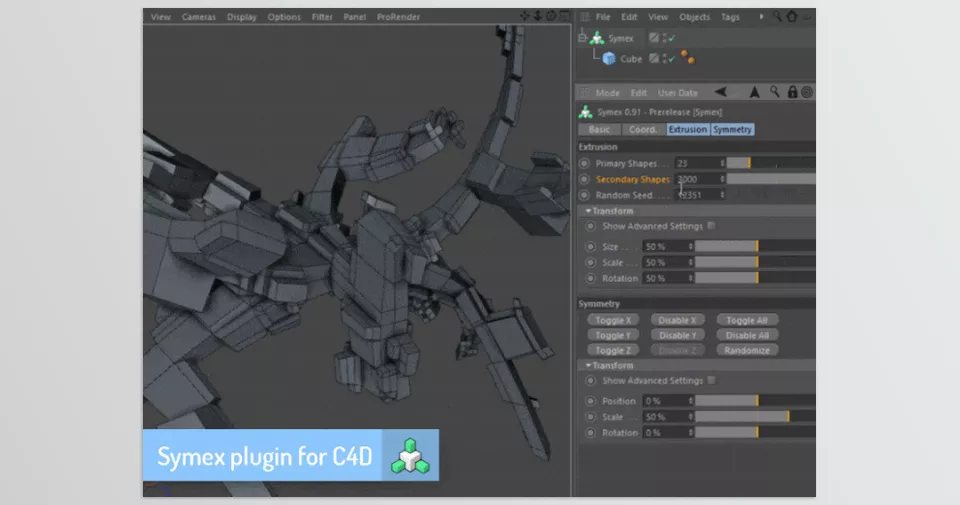Viewport: 960px width, 505px height.
Task: Select the Symmetry tab
Action: click(732, 130)
